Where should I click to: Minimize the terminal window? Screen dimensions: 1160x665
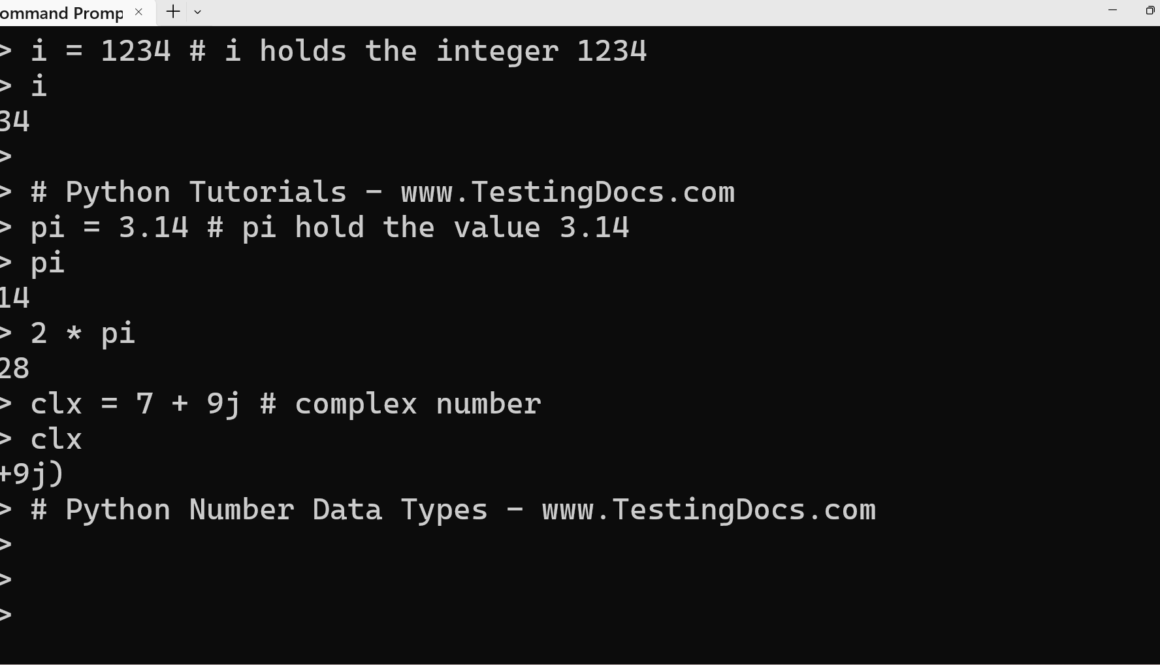(x=1113, y=10)
